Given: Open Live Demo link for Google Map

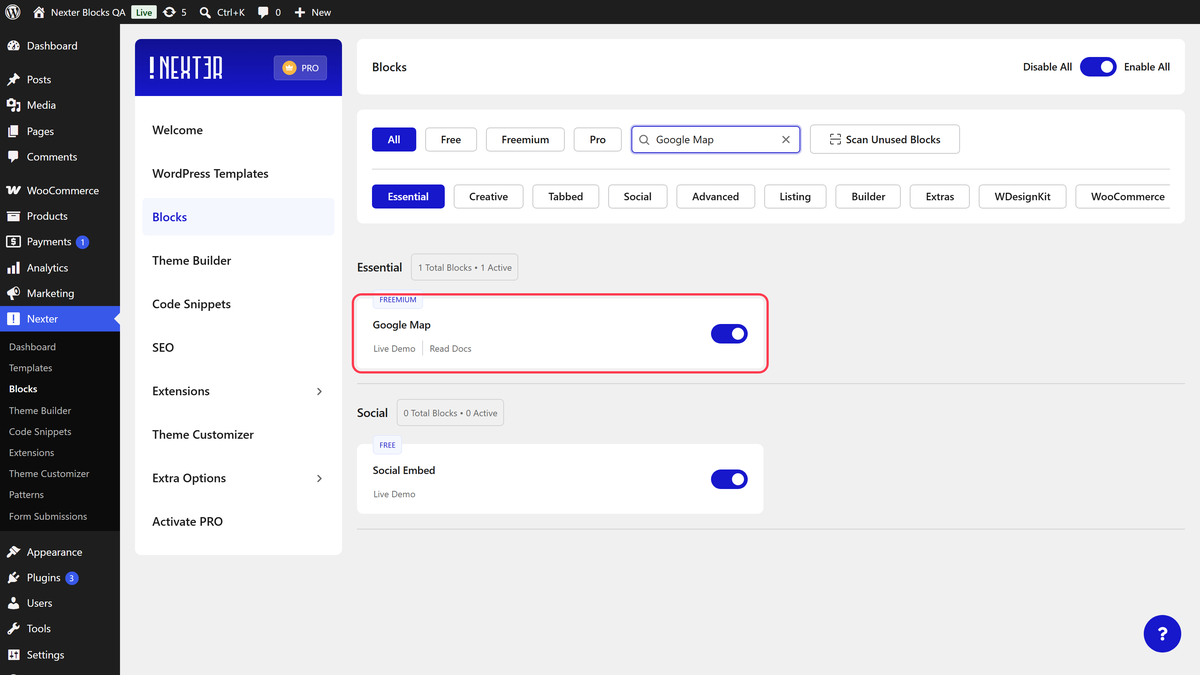Looking at the screenshot, I should point(394,349).
